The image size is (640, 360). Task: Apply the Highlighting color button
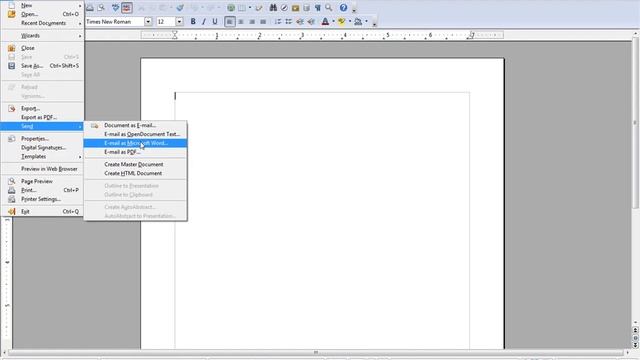(342, 22)
